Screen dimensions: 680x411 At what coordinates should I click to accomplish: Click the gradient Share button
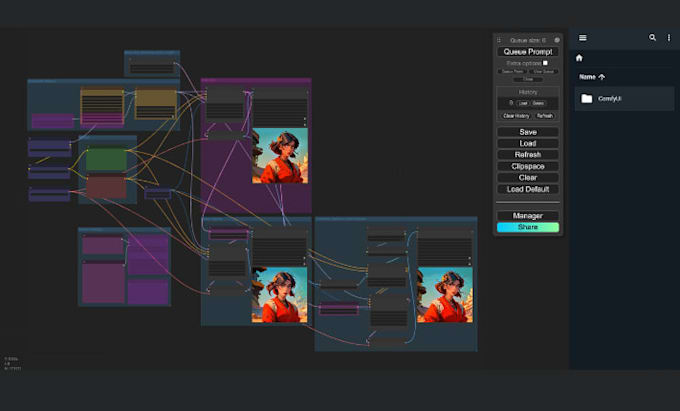tap(528, 227)
